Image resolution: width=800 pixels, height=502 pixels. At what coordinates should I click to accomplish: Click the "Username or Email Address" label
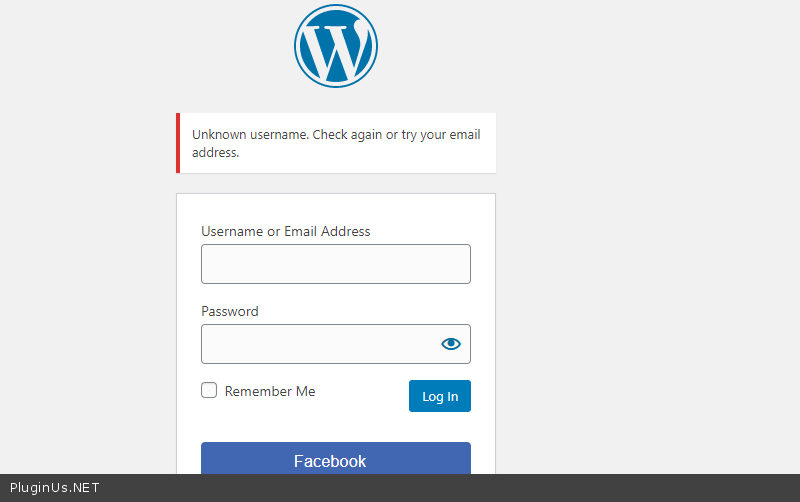tap(286, 231)
